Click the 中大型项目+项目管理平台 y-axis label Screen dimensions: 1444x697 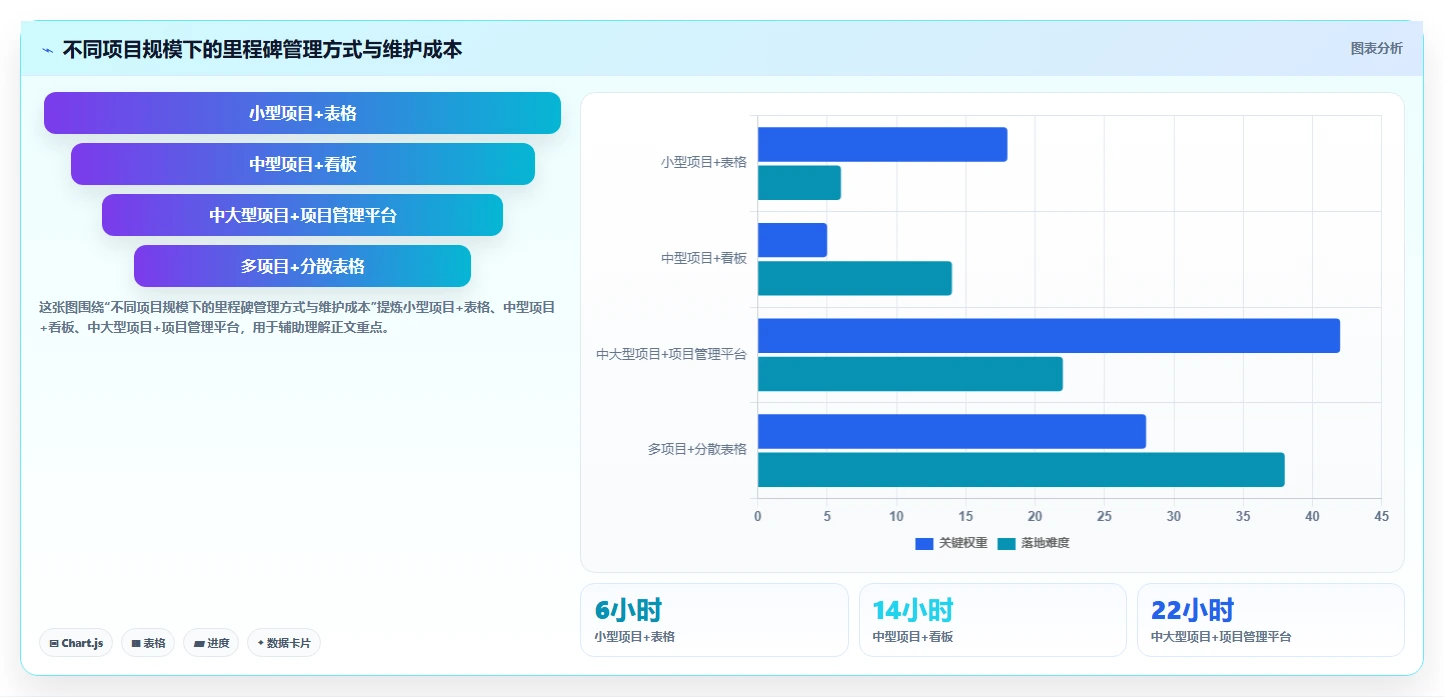[671, 354]
